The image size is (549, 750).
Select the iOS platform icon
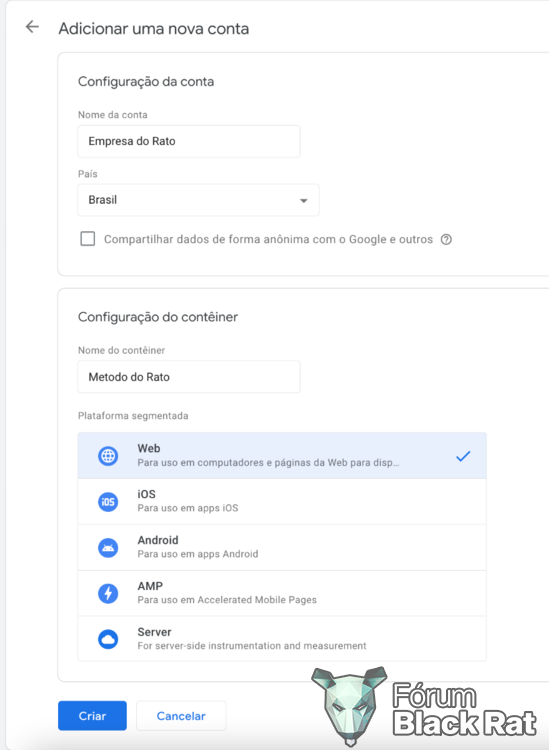click(108, 502)
